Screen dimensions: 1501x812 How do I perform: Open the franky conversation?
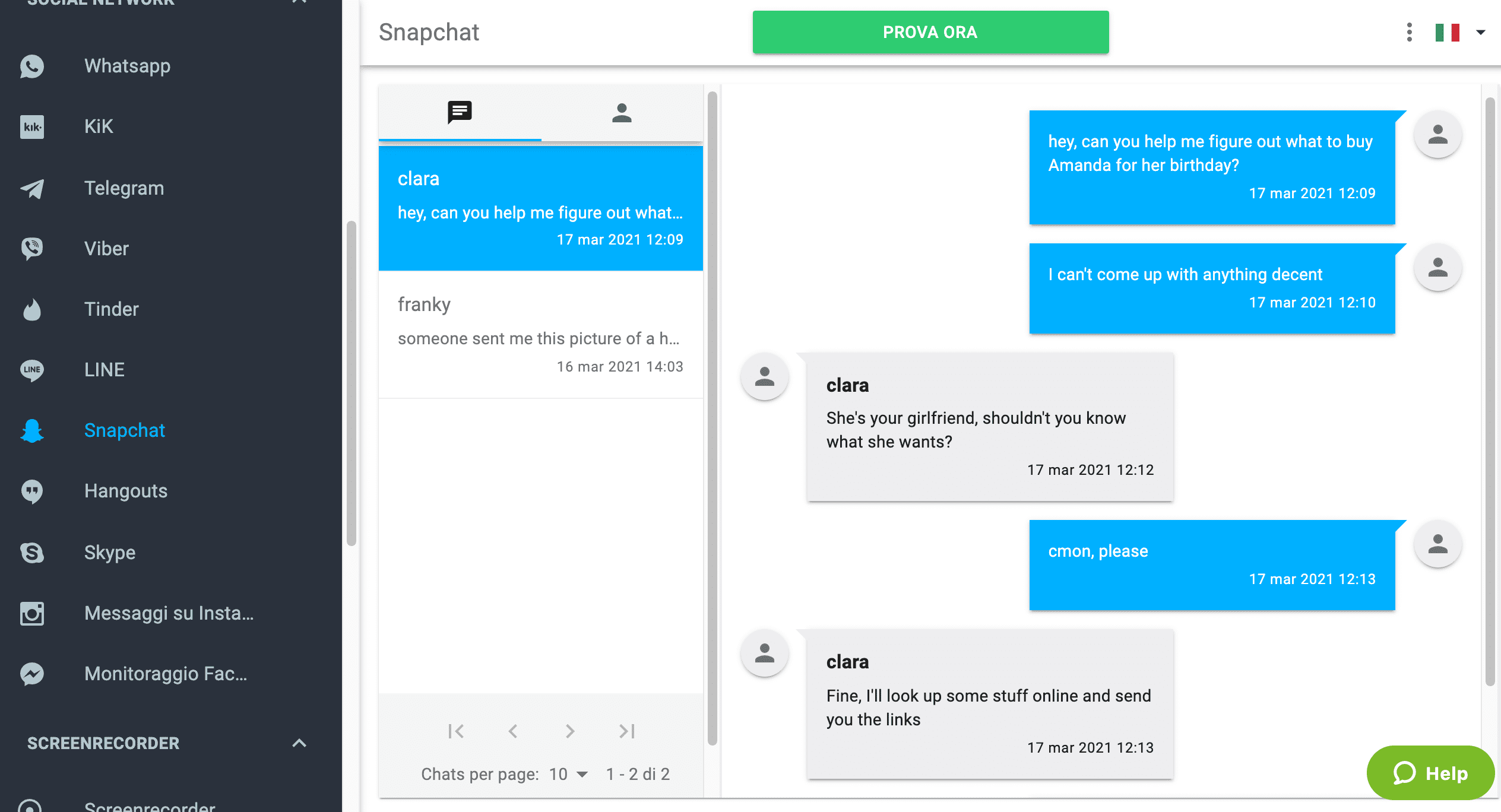coord(540,335)
